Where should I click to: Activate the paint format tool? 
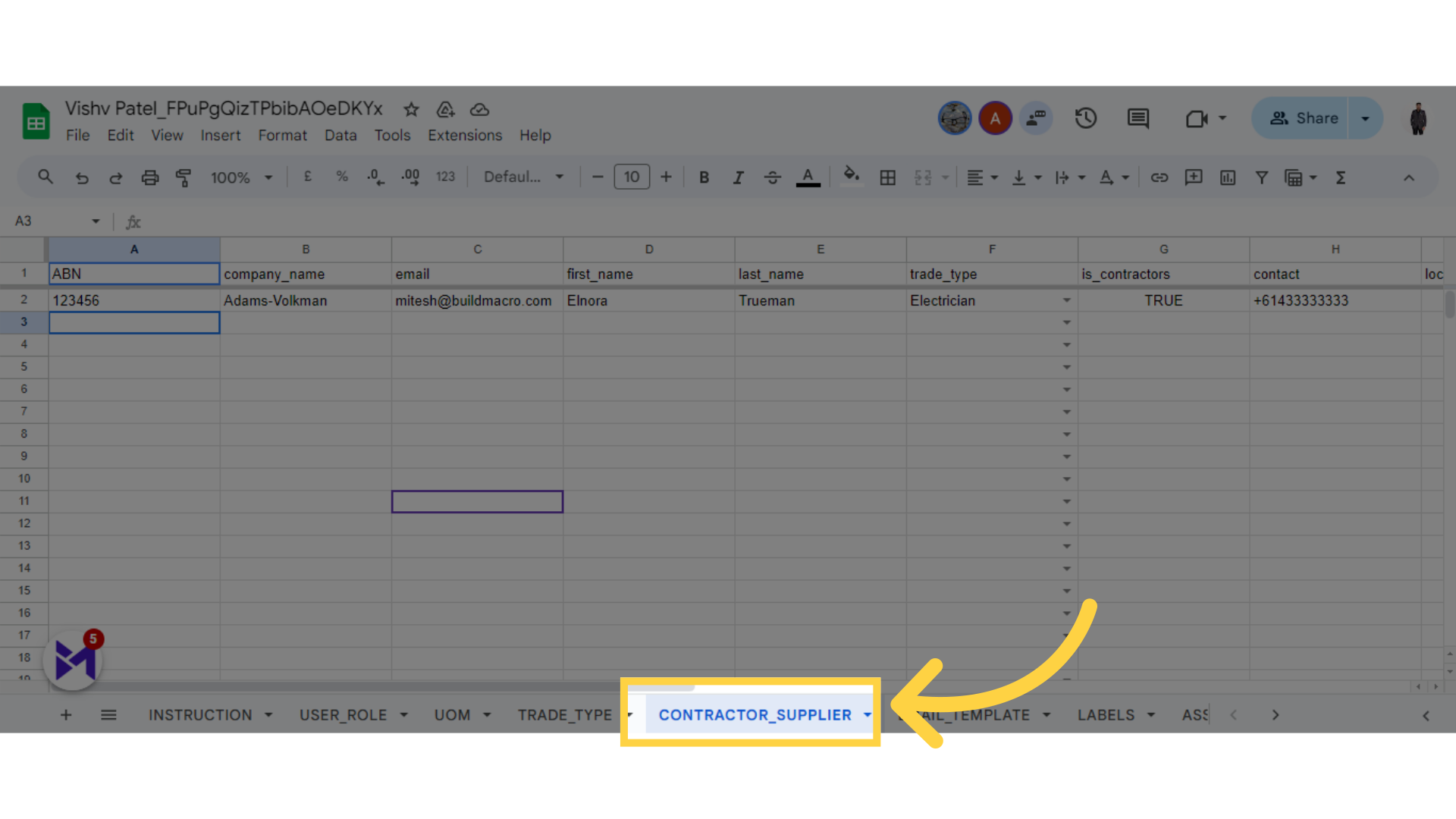(184, 177)
